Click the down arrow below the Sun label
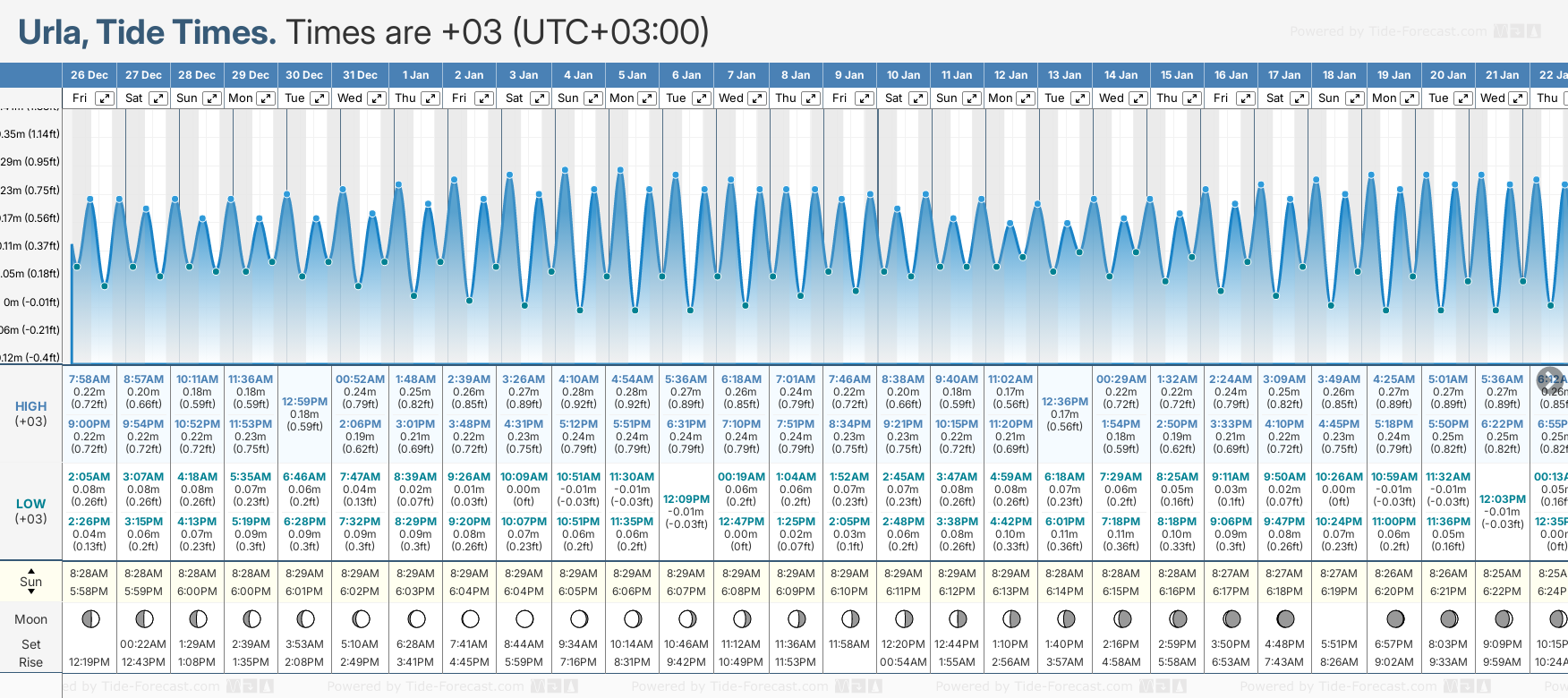Viewport: 1568px width, 698px height. (x=31, y=594)
